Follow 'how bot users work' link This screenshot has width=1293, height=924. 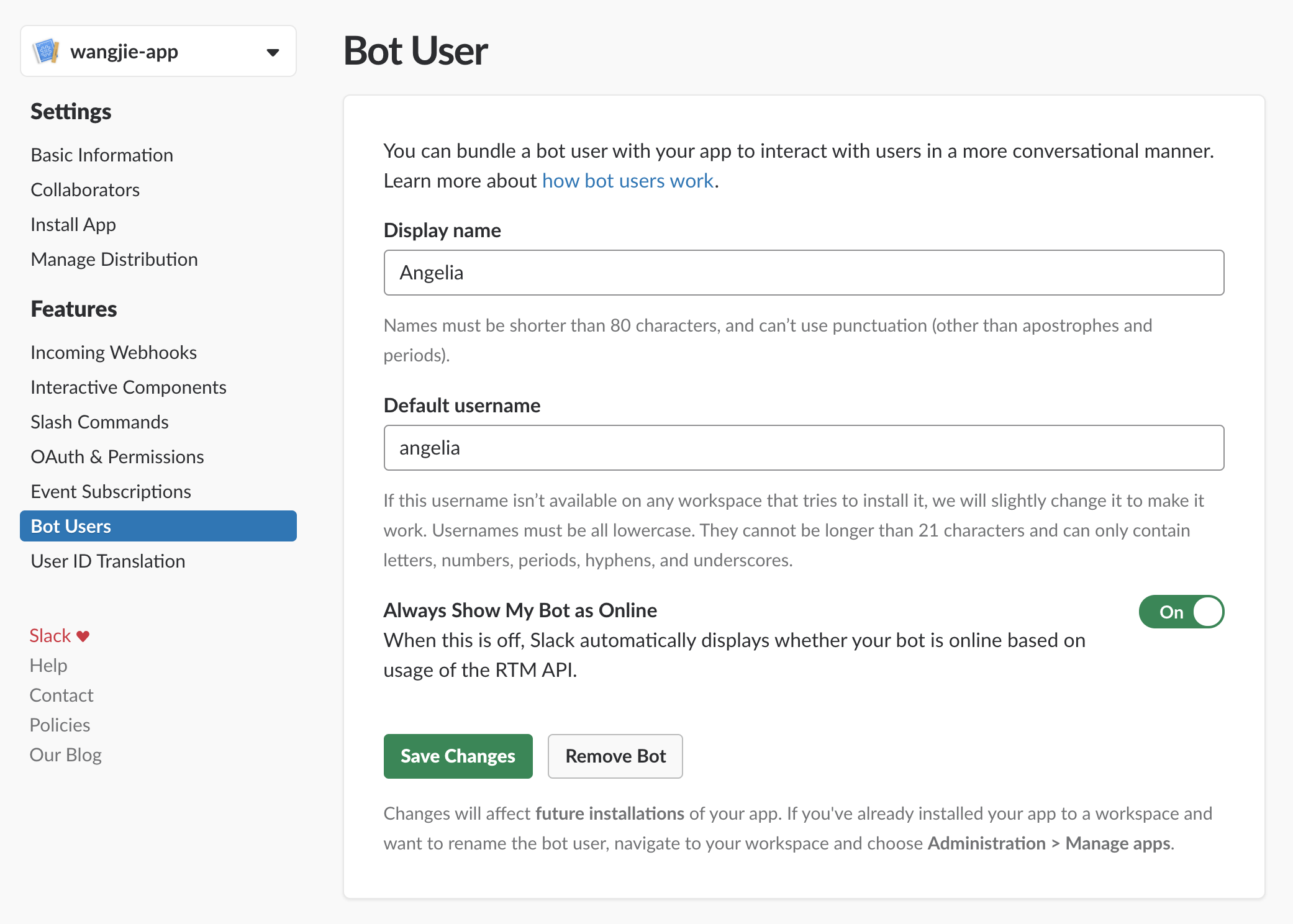[x=628, y=180]
